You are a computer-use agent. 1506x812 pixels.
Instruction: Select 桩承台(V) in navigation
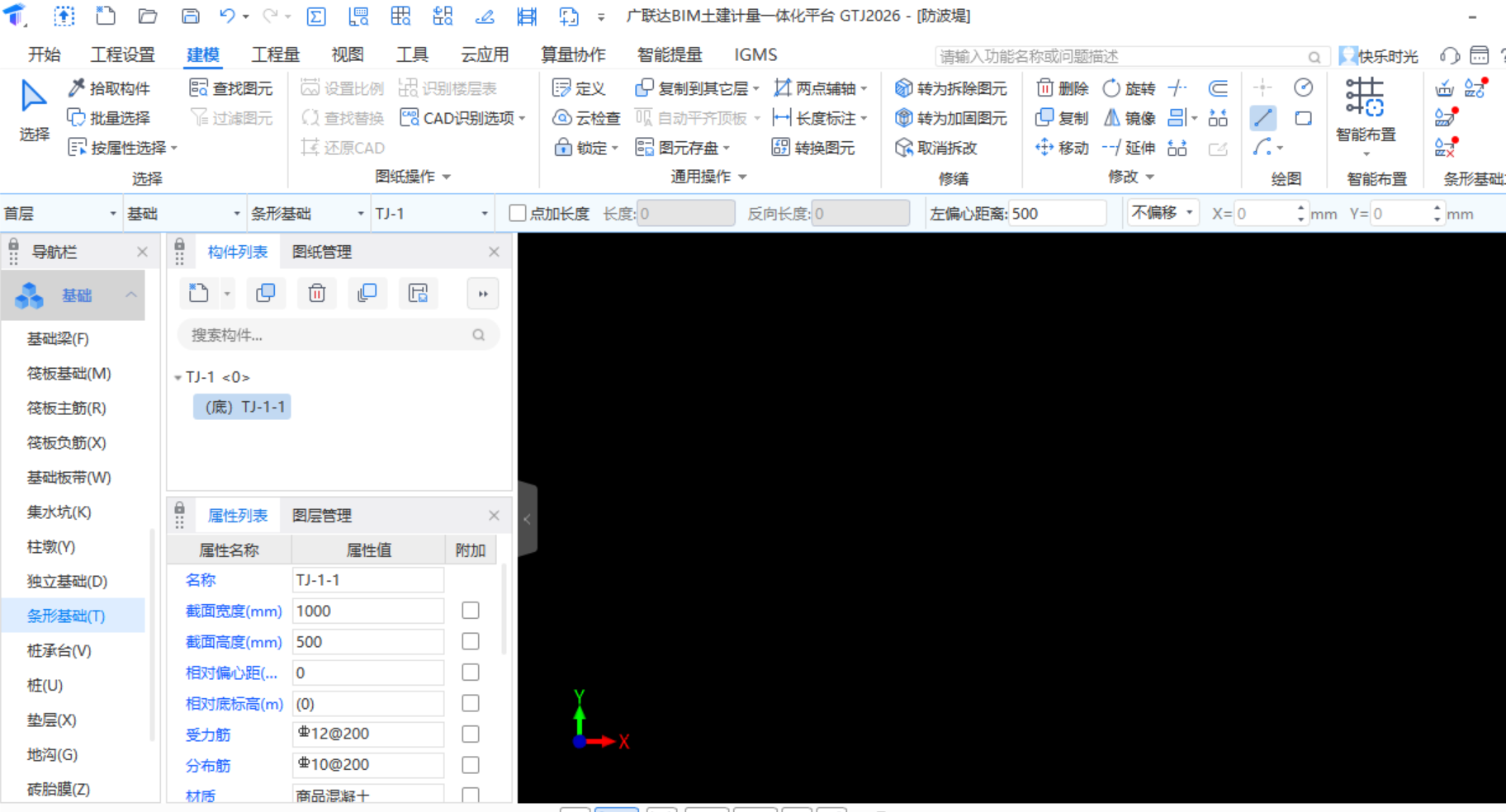coord(59,651)
